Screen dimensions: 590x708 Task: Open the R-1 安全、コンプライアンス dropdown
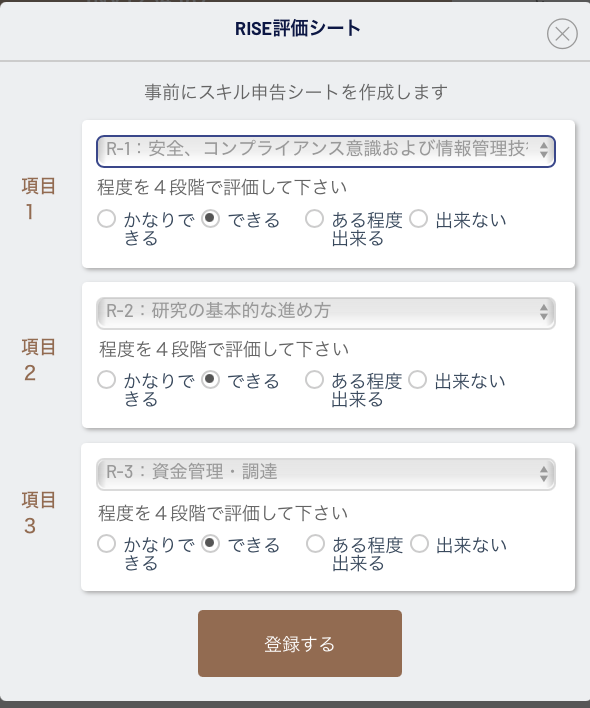[x=325, y=151]
